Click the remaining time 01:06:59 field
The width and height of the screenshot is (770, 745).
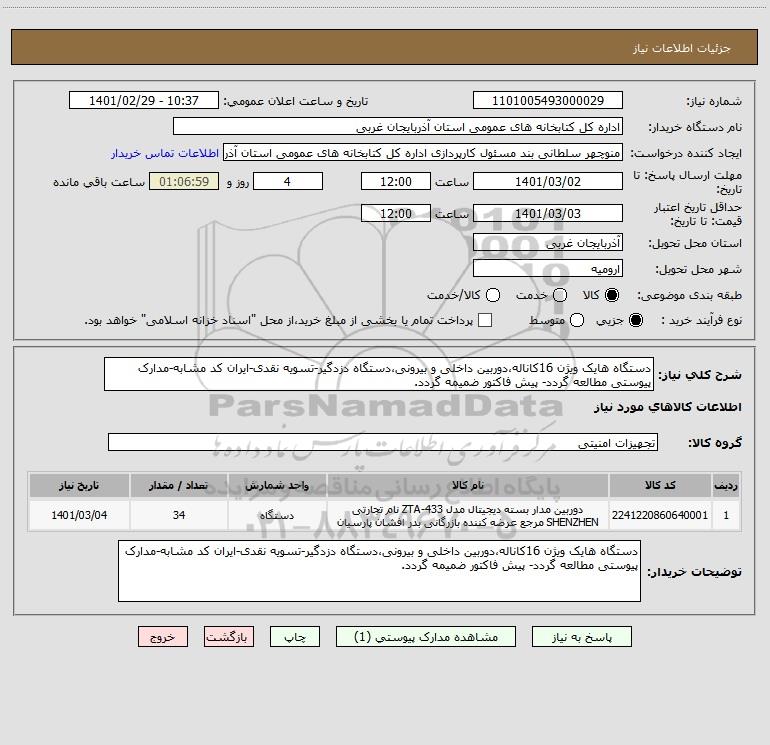(184, 181)
